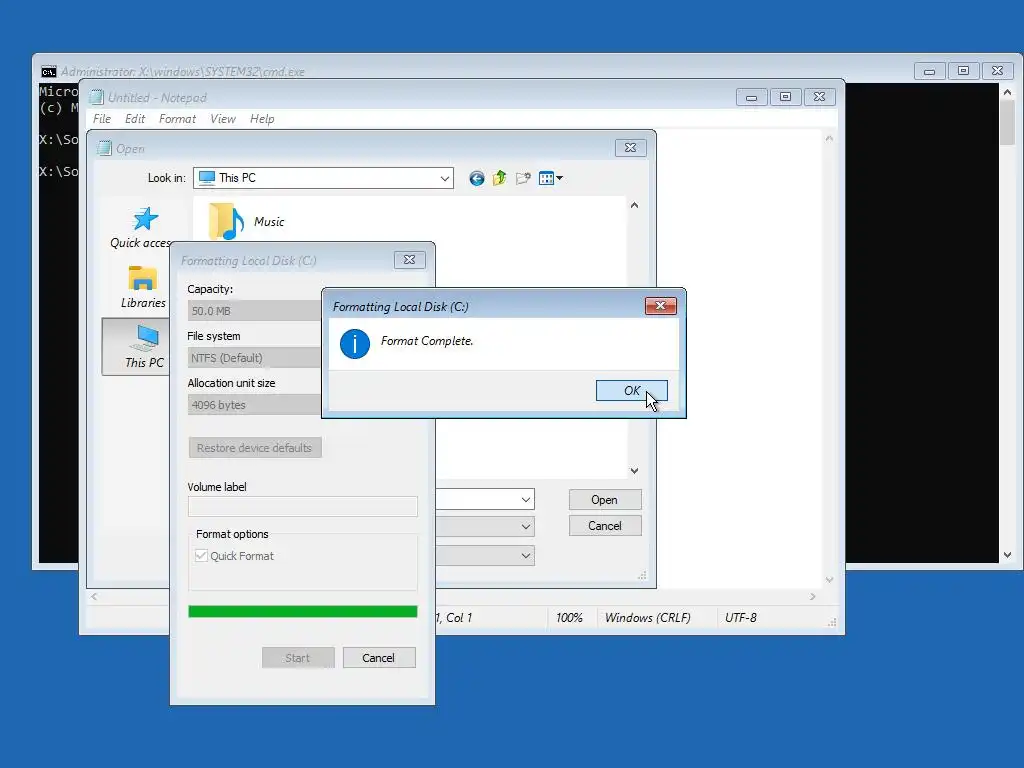The height and width of the screenshot is (768, 1024).
Task: Maximize the Notepad window
Action: point(786,97)
